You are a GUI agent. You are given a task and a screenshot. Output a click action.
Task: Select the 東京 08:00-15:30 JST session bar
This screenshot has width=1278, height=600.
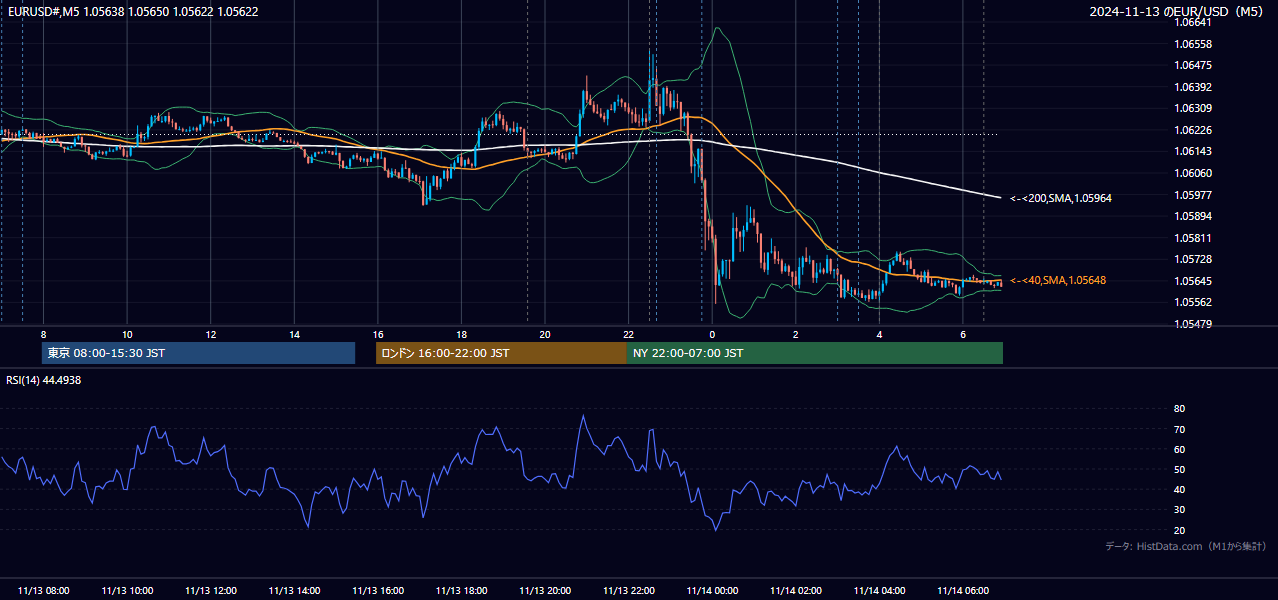coord(198,353)
